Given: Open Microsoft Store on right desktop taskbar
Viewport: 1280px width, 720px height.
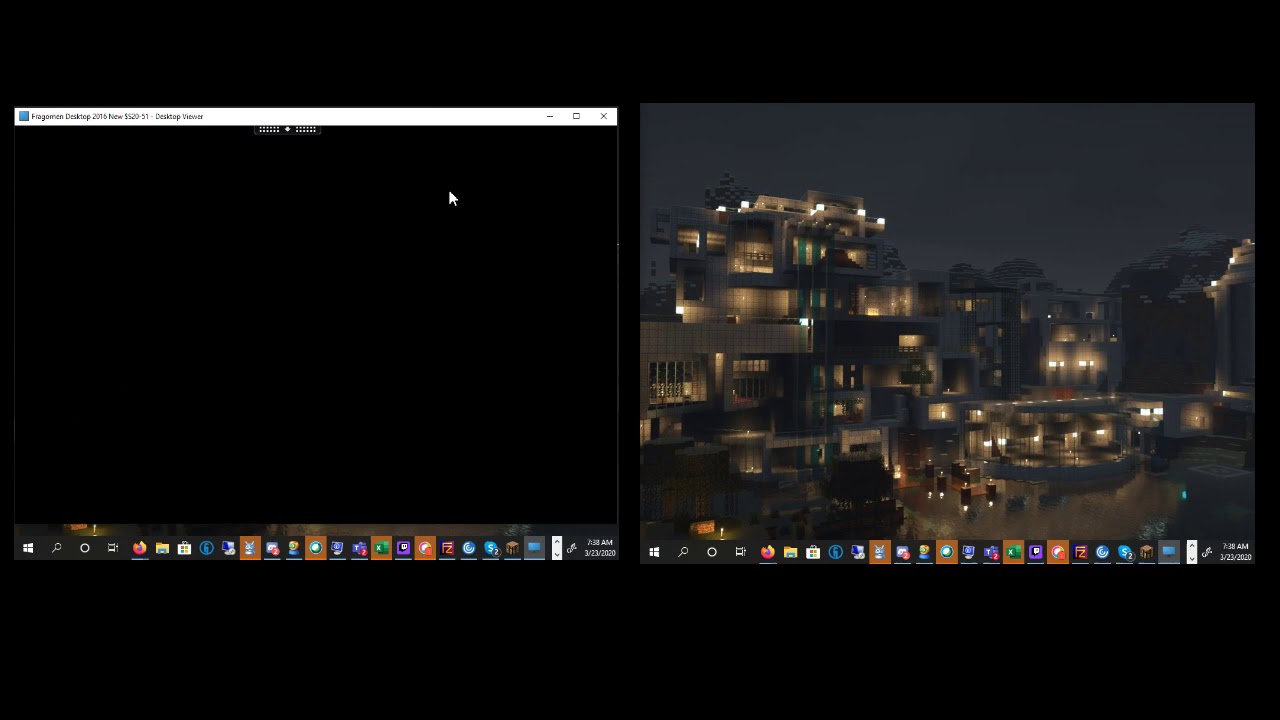Looking at the screenshot, I should 813,552.
